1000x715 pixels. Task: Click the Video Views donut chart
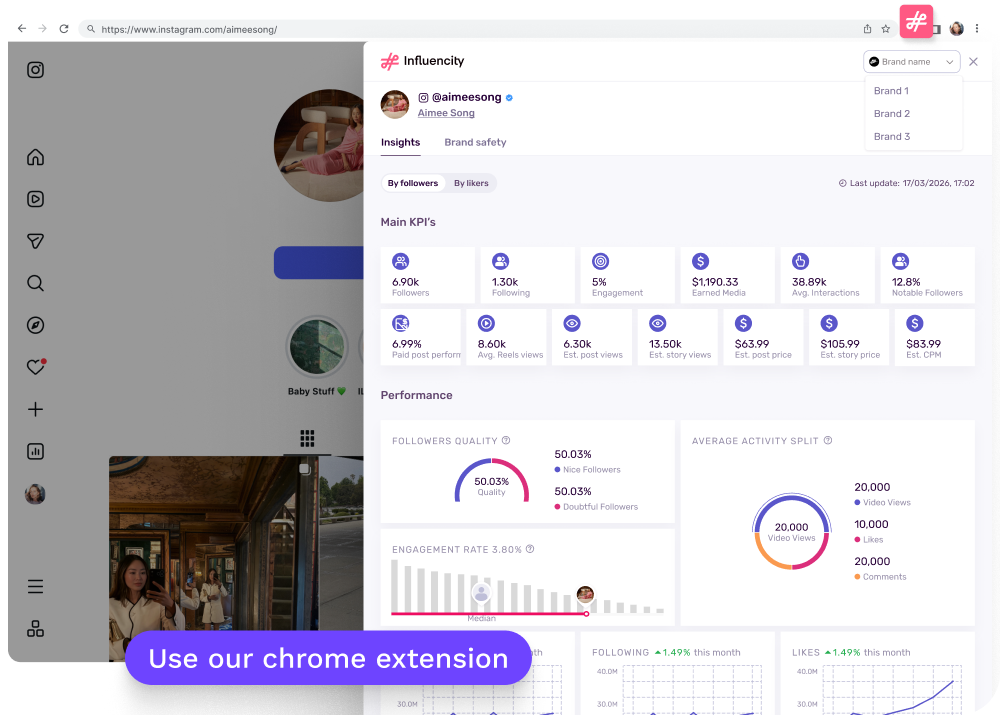[x=791, y=531]
